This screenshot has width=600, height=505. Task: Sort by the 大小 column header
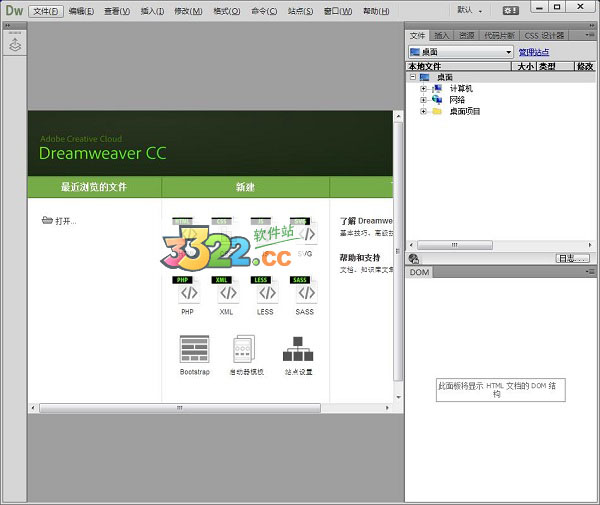pyautogui.click(x=525, y=66)
